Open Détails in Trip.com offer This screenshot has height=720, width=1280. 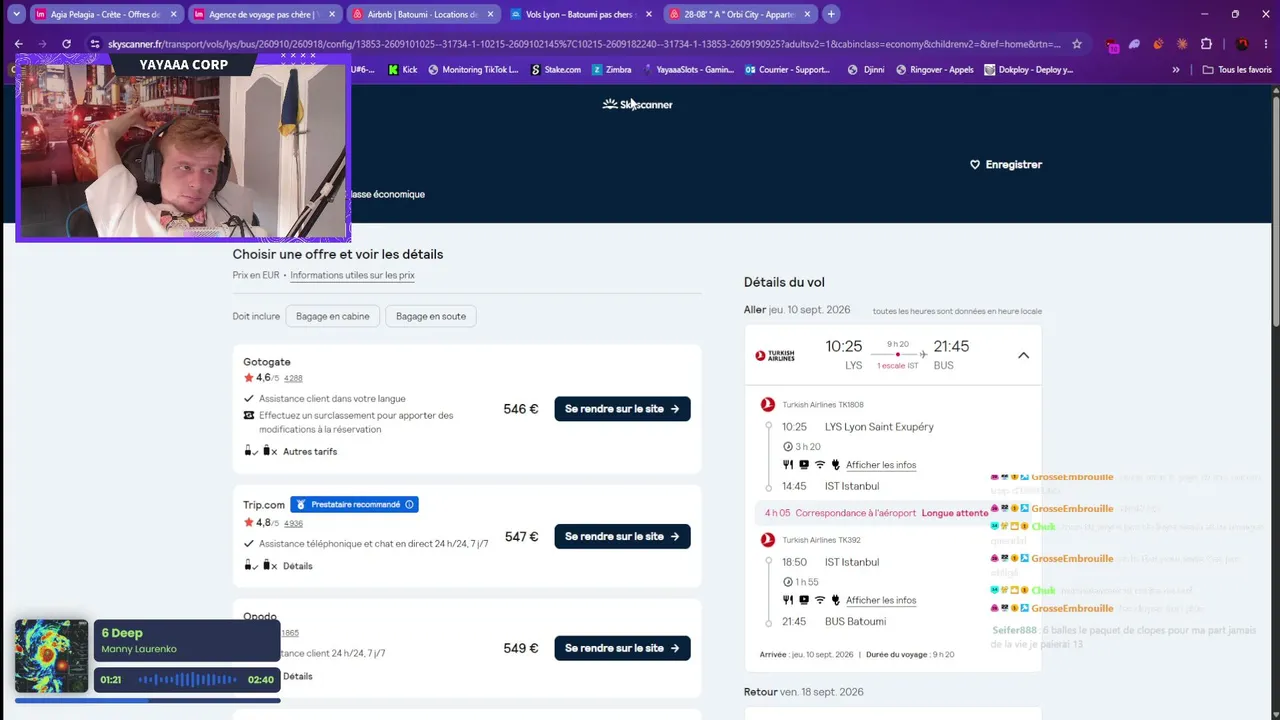298,566
